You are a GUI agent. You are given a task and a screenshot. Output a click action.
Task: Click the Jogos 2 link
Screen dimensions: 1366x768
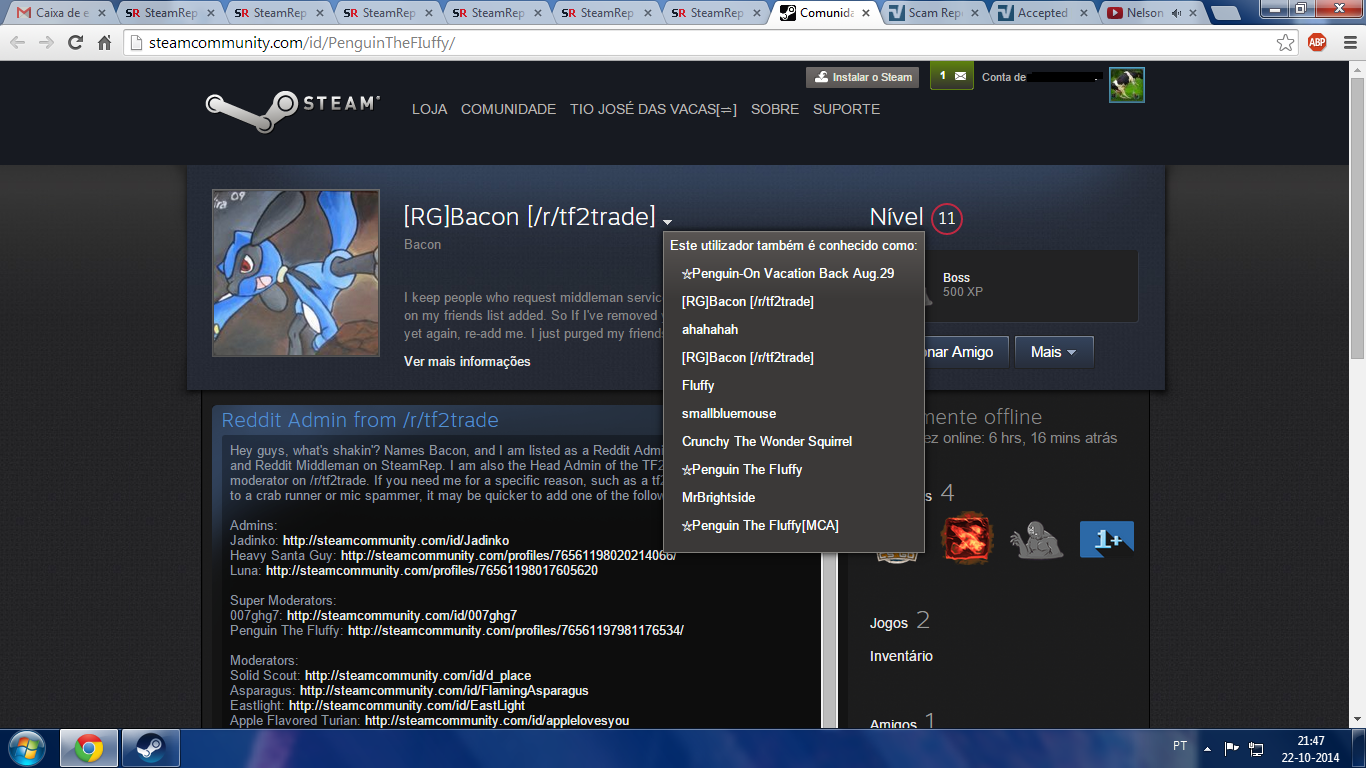(899, 622)
